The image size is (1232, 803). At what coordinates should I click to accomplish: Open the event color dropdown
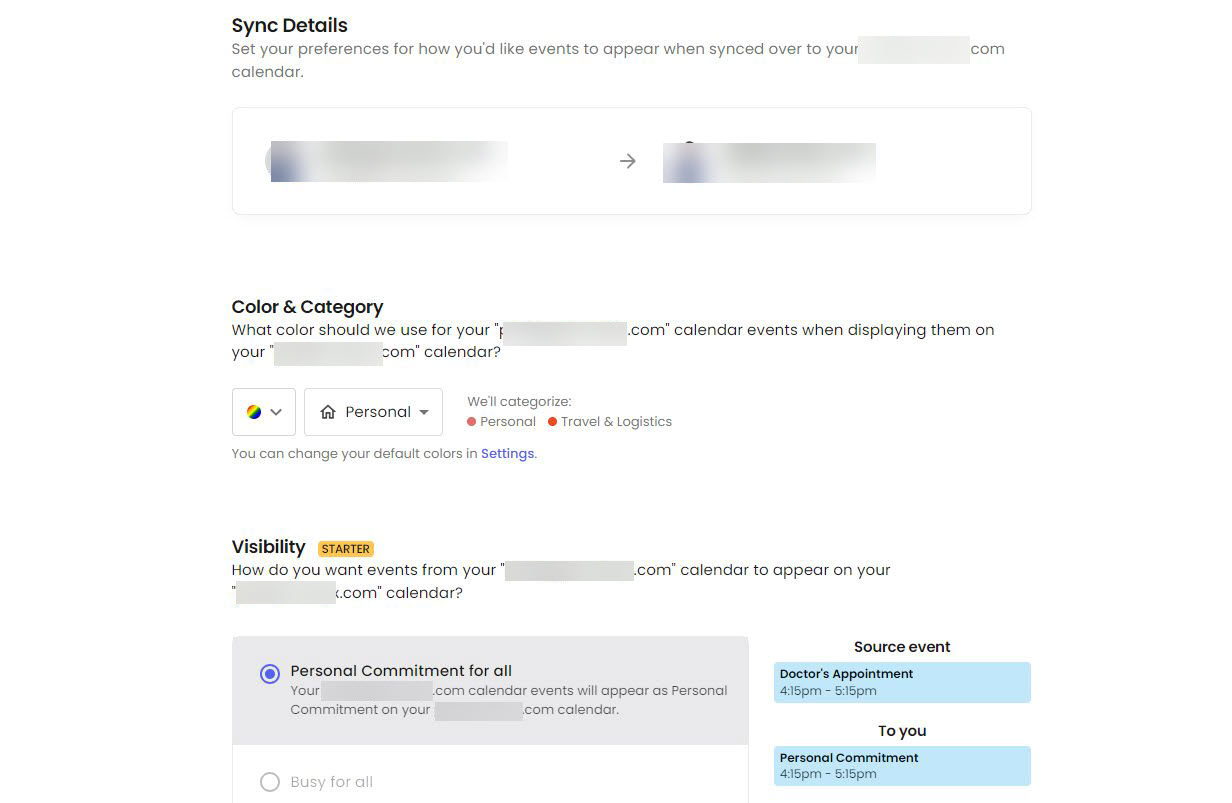click(263, 411)
